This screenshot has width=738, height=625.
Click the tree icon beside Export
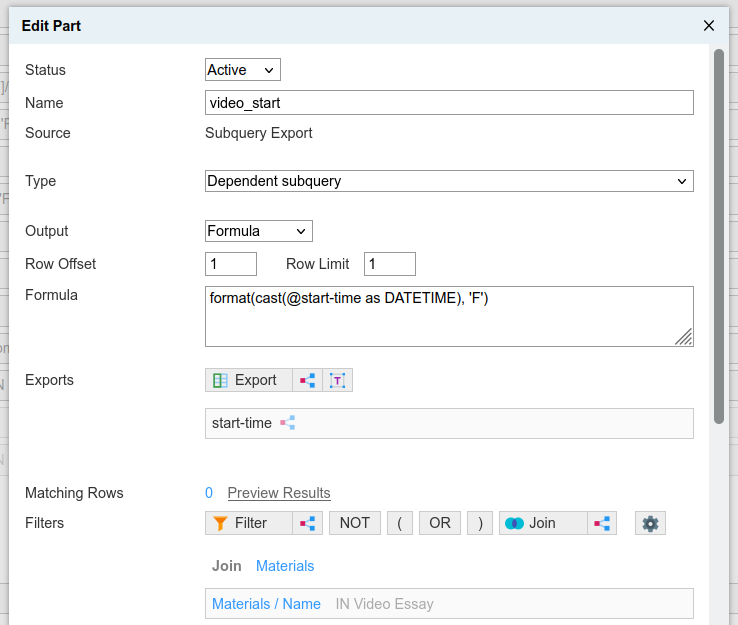coord(307,380)
